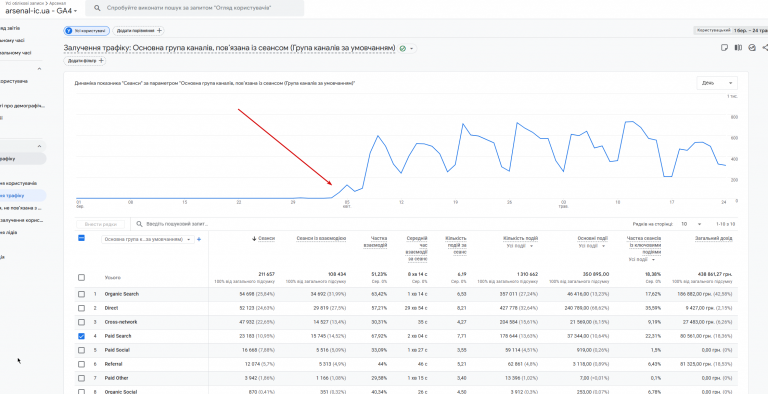Image resolution: width=768 pixels, height=394 pixels.
Task: Tick the Direct row checkbox
Action: tap(81, 308)
